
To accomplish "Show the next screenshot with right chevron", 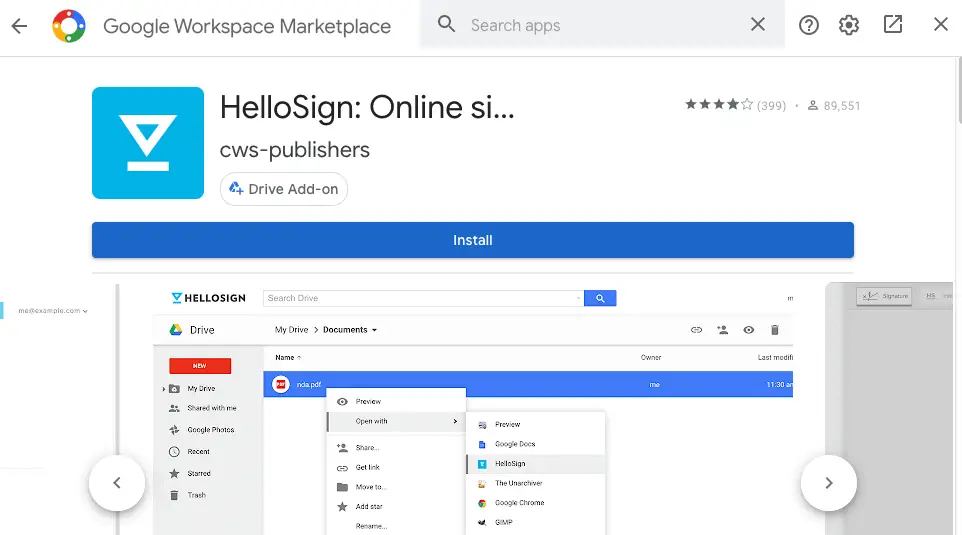I will coord(828,483).
